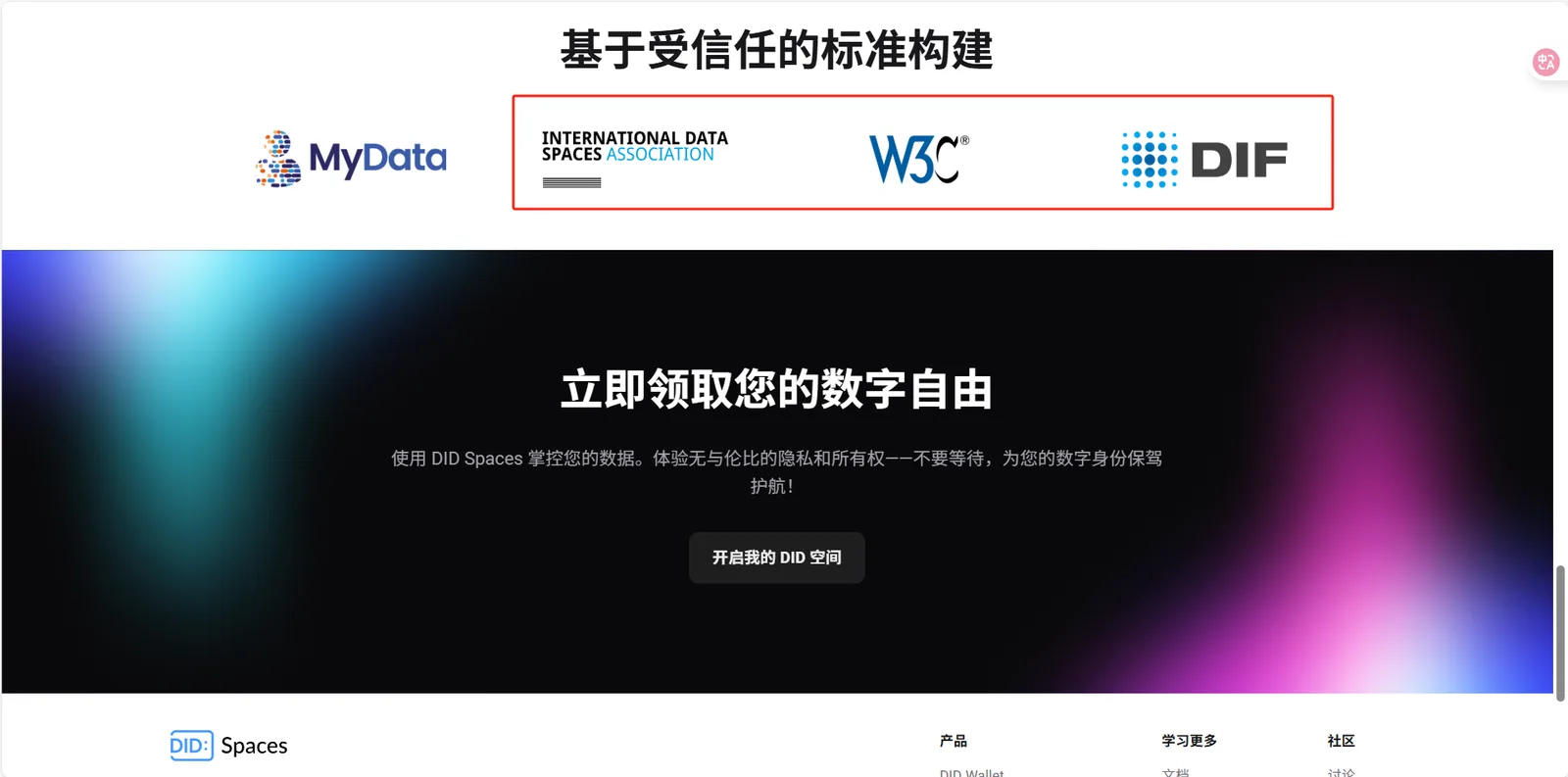This screenshot has height=777, width=1568.
Task: Click the 学习更多 footer column title
Action: click(x=1190, y=741)
